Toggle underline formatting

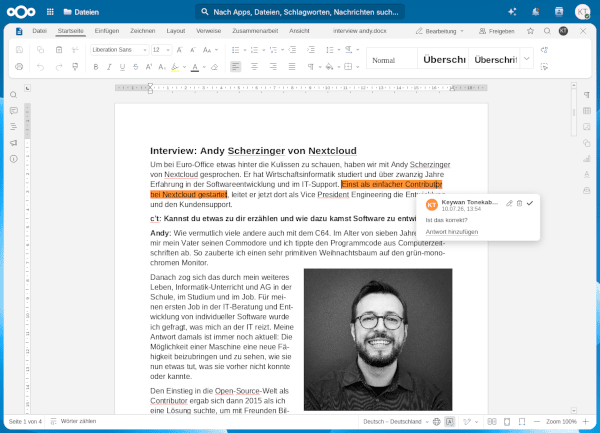click(122, 67)
